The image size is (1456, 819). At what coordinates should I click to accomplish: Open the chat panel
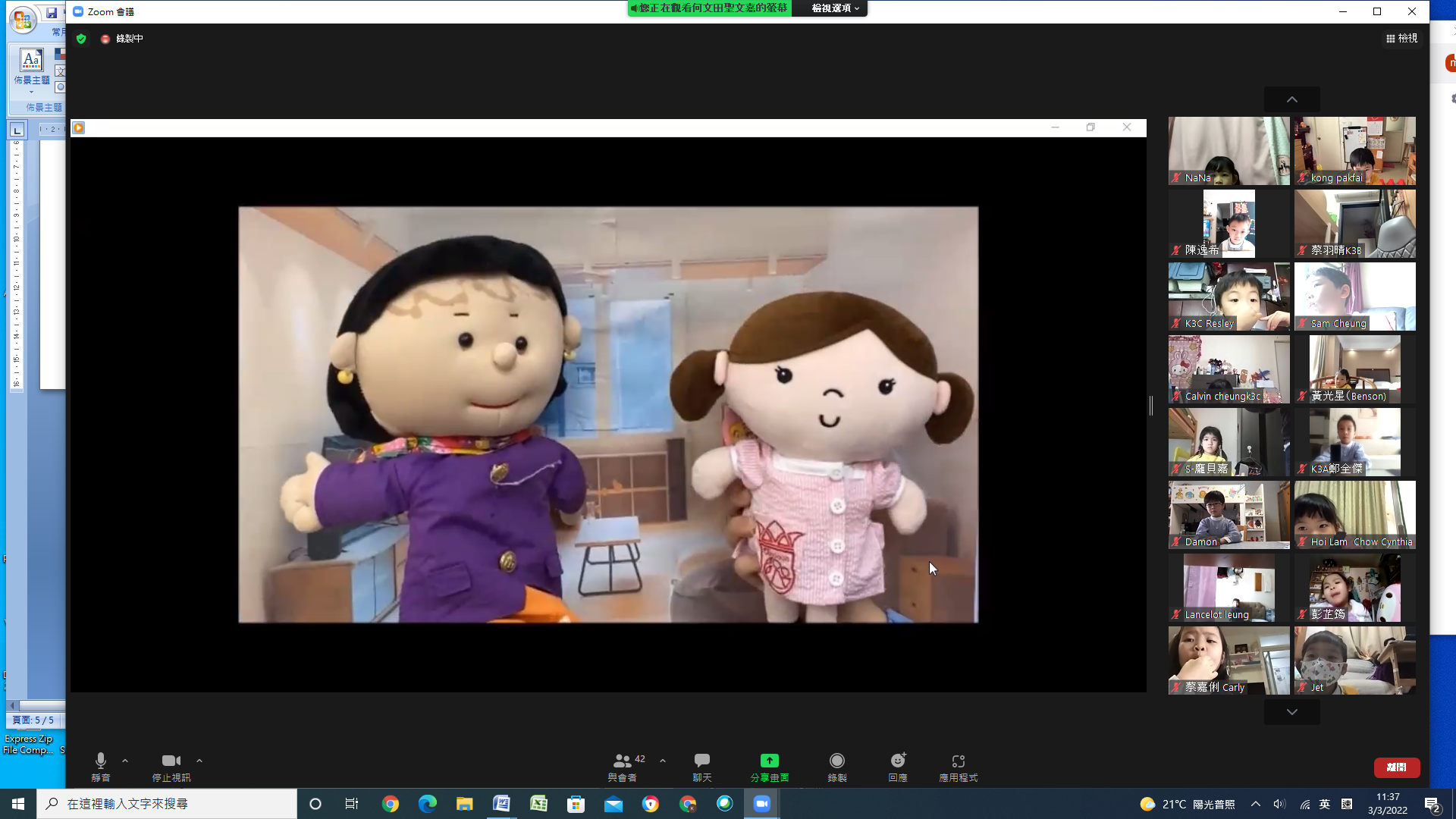[x=702, y=767]
